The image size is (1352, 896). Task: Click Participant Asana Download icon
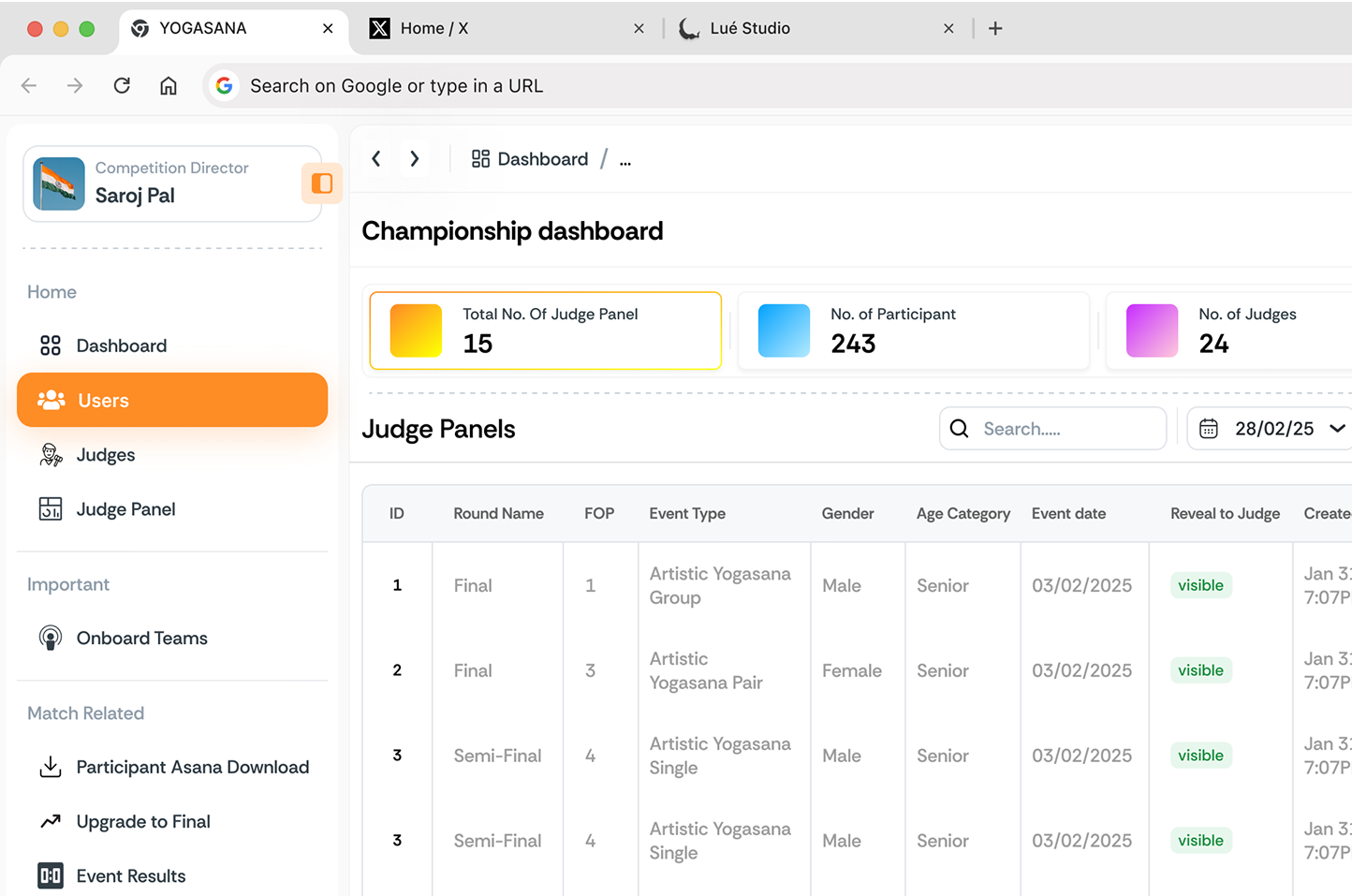point(51,768)
